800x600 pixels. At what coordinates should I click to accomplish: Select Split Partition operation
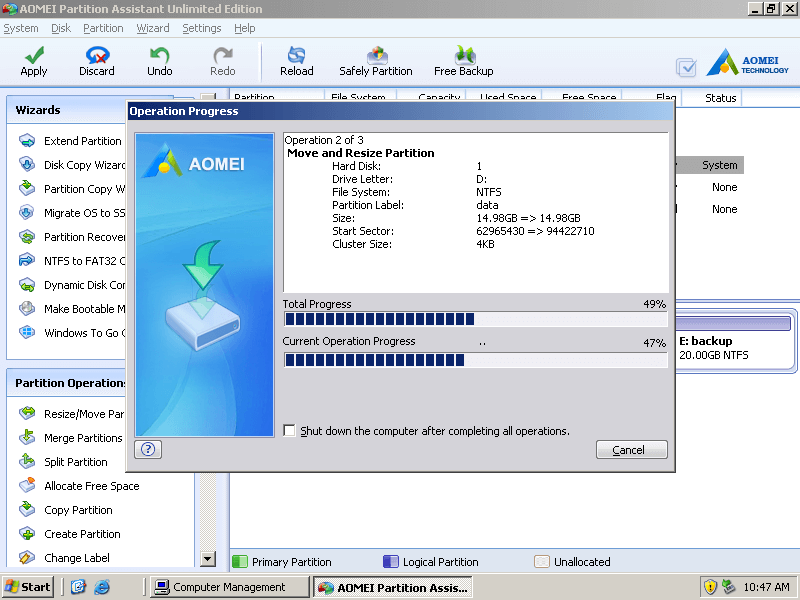pyautogui.click(x=63, y=462)
